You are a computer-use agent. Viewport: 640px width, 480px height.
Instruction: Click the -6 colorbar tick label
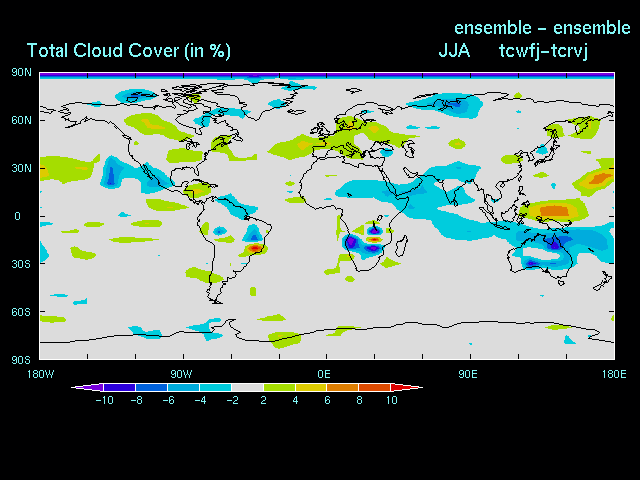click(x=169, y=400)
